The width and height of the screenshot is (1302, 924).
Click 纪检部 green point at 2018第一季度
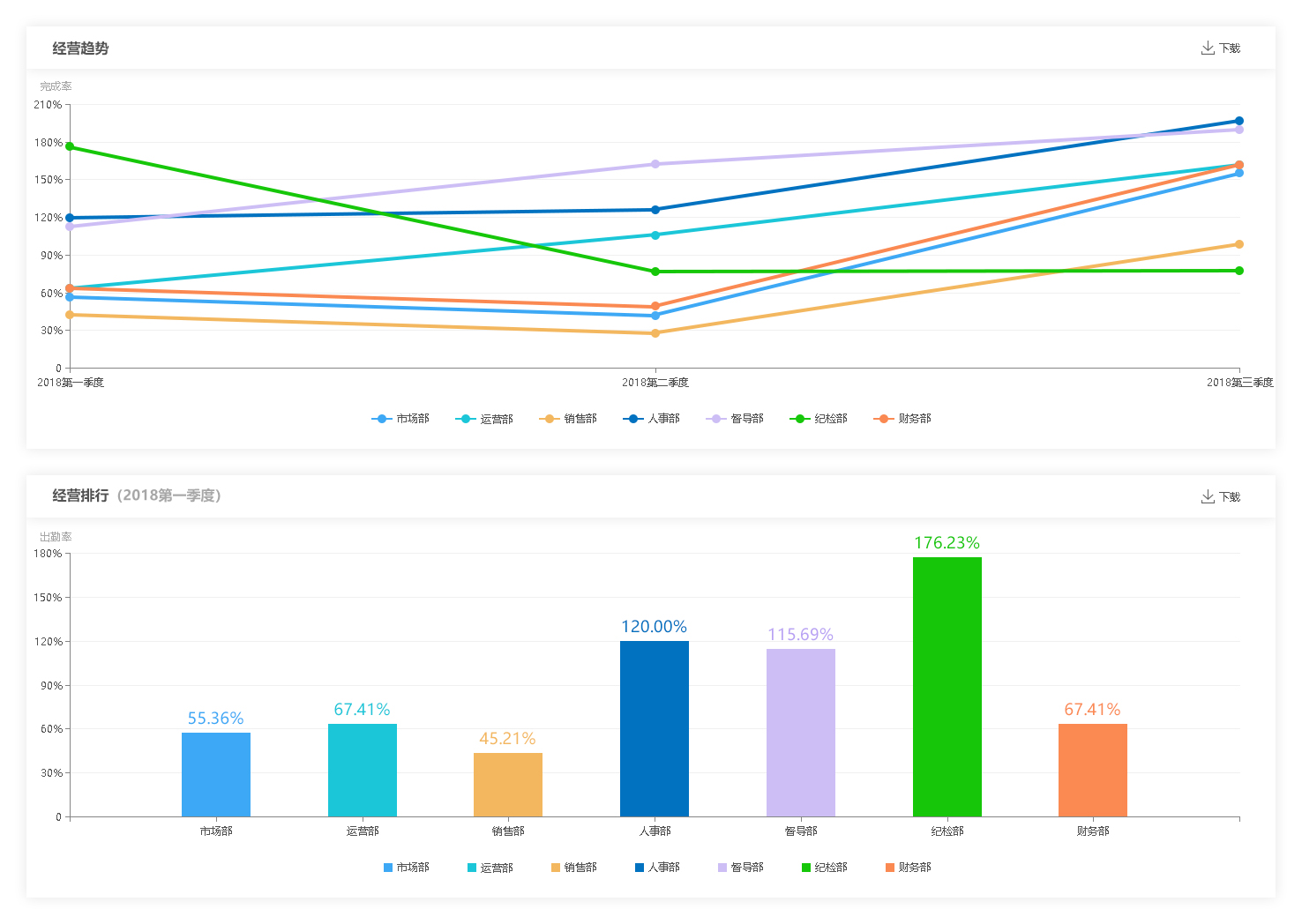pyautogui.click(x=70, y=146)
